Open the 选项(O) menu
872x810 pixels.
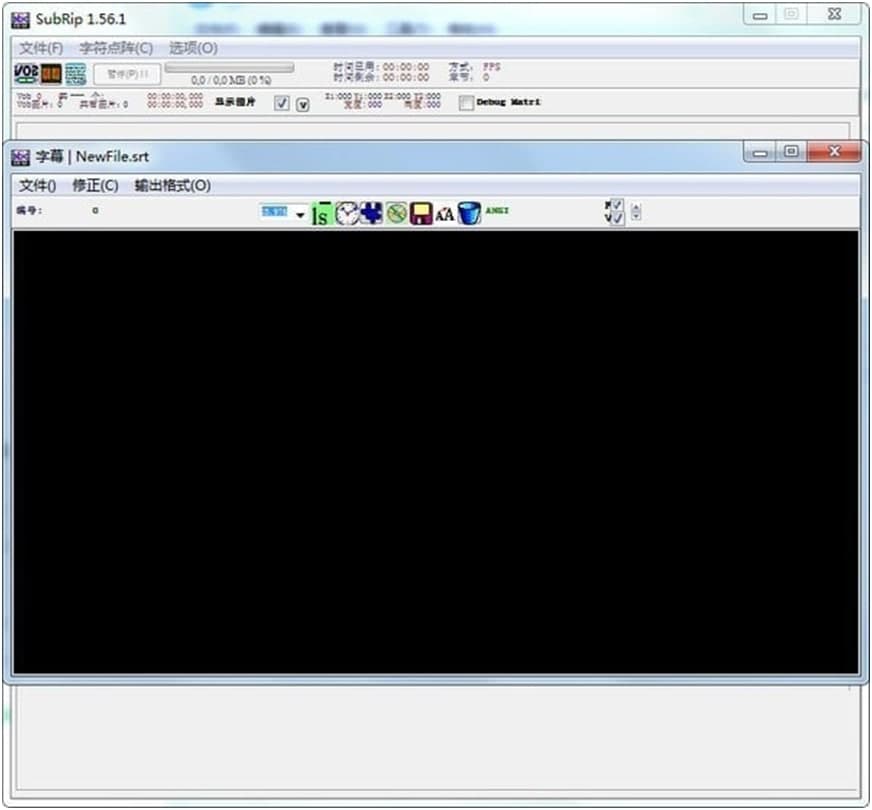tap(194, 47)
